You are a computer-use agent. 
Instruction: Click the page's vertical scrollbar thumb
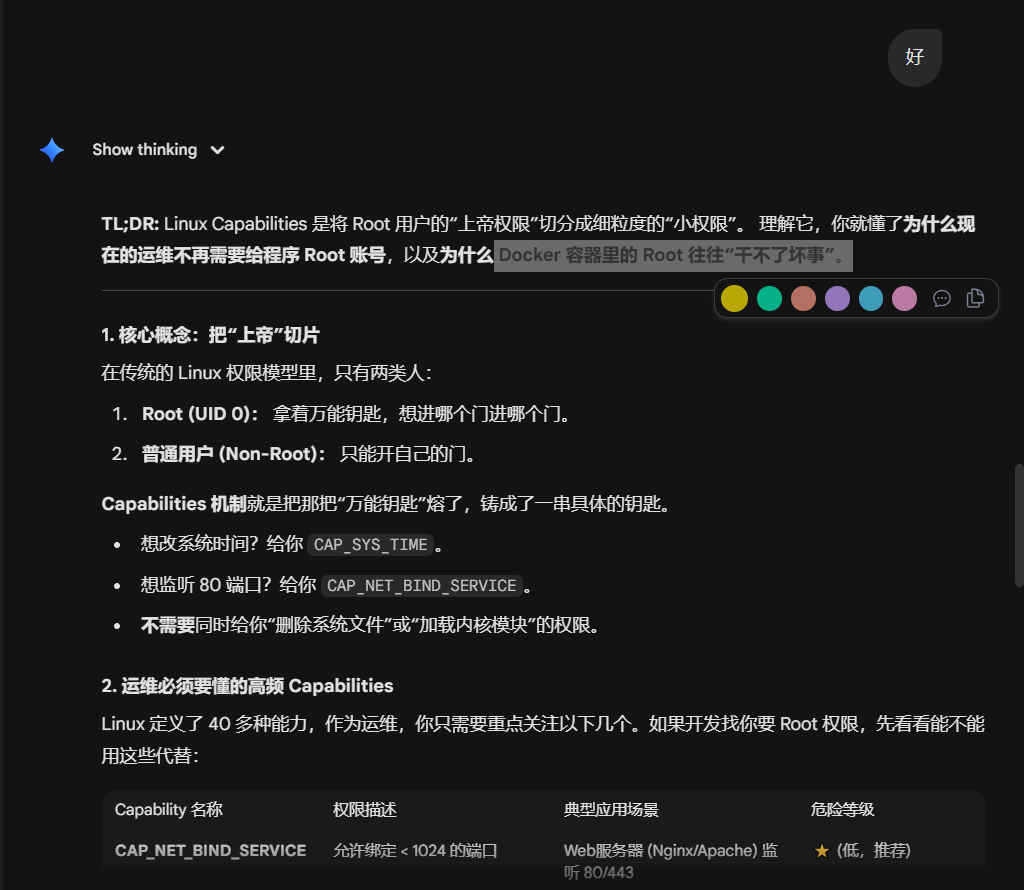(1018, 524)
